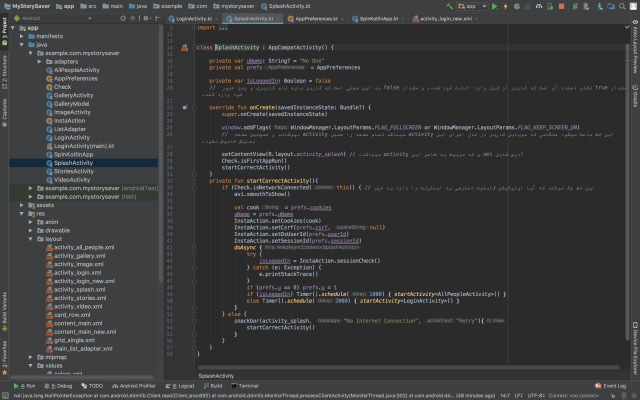
Task: Click the mystorysaver breadcrumb in navigation bar
Action: pyautogui.click(x=234, y=6)
